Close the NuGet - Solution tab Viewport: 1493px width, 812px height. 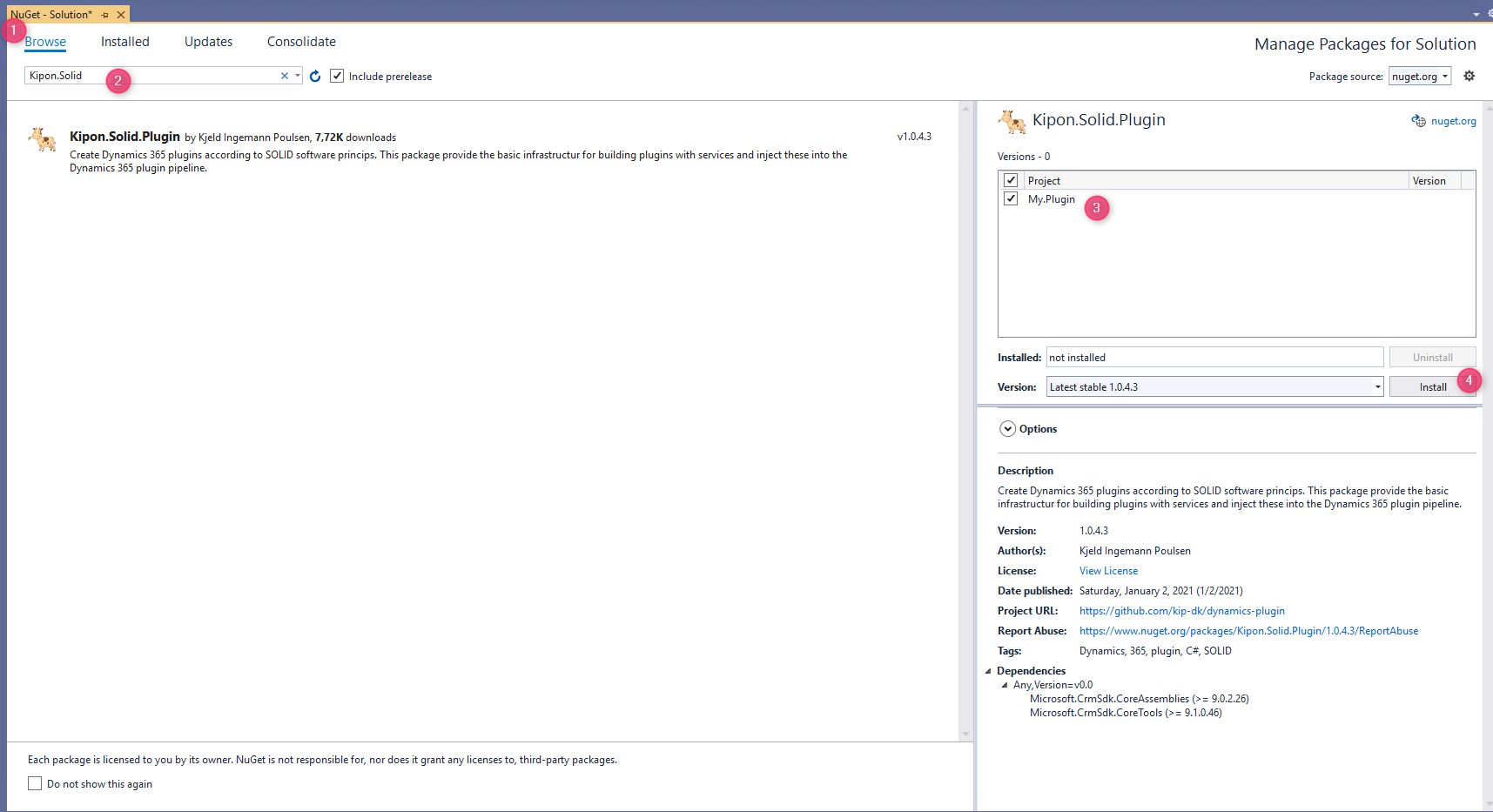[x=121, y=15]
